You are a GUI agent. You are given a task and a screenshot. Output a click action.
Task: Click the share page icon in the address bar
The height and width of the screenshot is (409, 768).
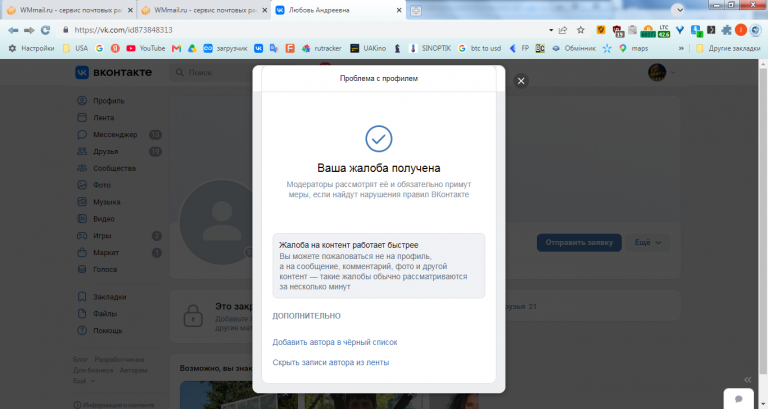(563, 30)
